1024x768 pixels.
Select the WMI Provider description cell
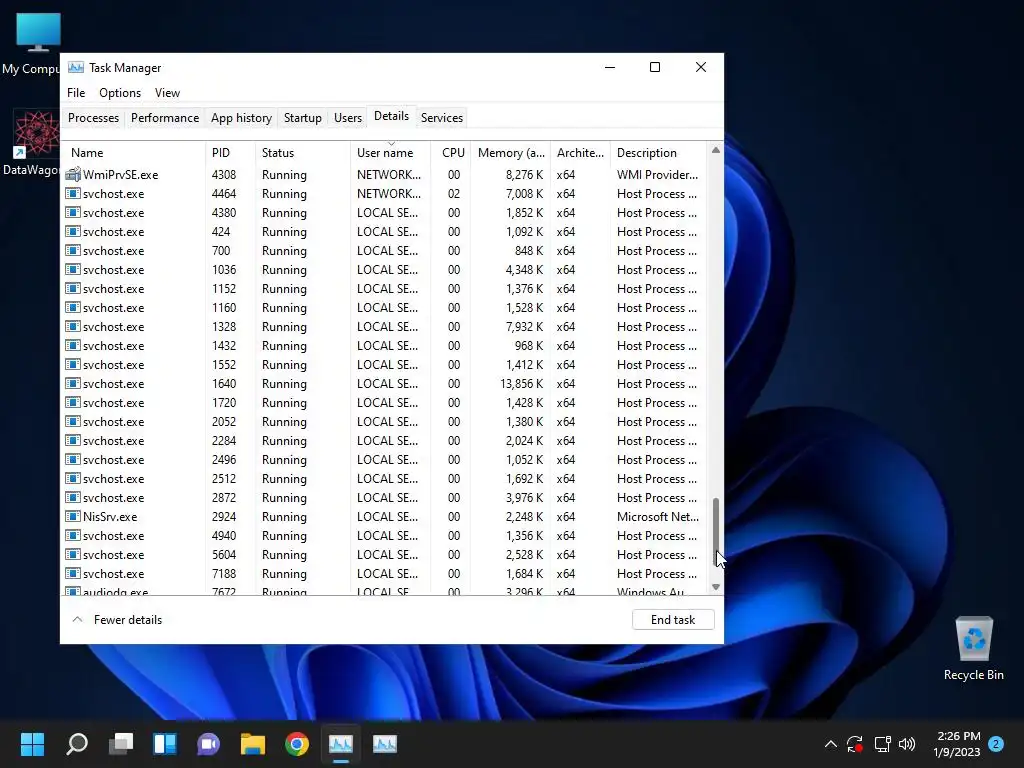[657, 174]
